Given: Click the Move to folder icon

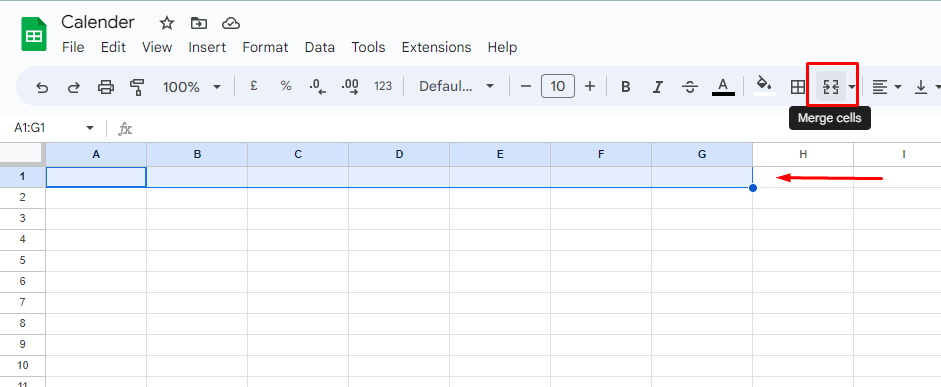Looking at the screenshot, I should click(x=199, y=23).
